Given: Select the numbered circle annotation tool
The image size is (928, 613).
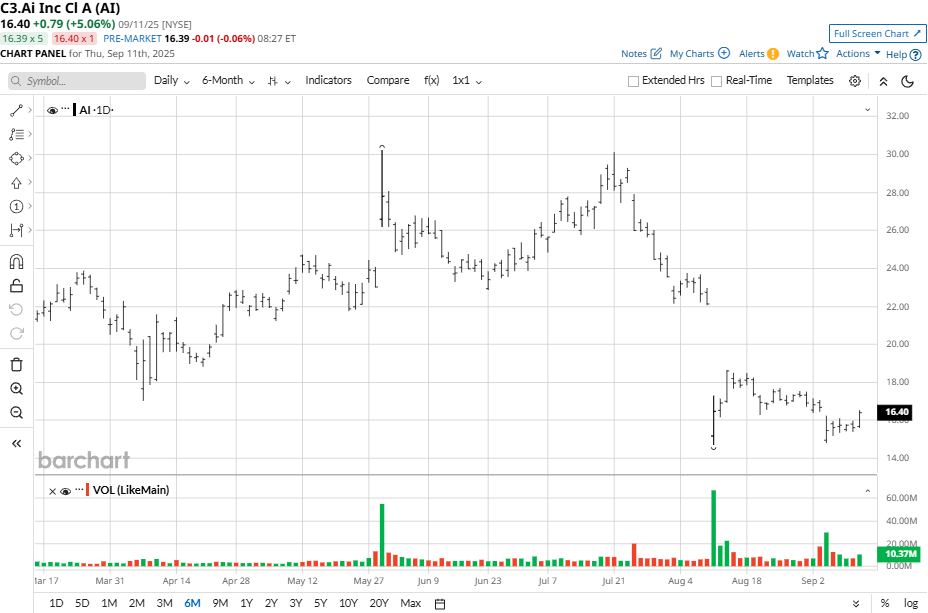Looking at the screenshot, I should [x=16, y=207].
